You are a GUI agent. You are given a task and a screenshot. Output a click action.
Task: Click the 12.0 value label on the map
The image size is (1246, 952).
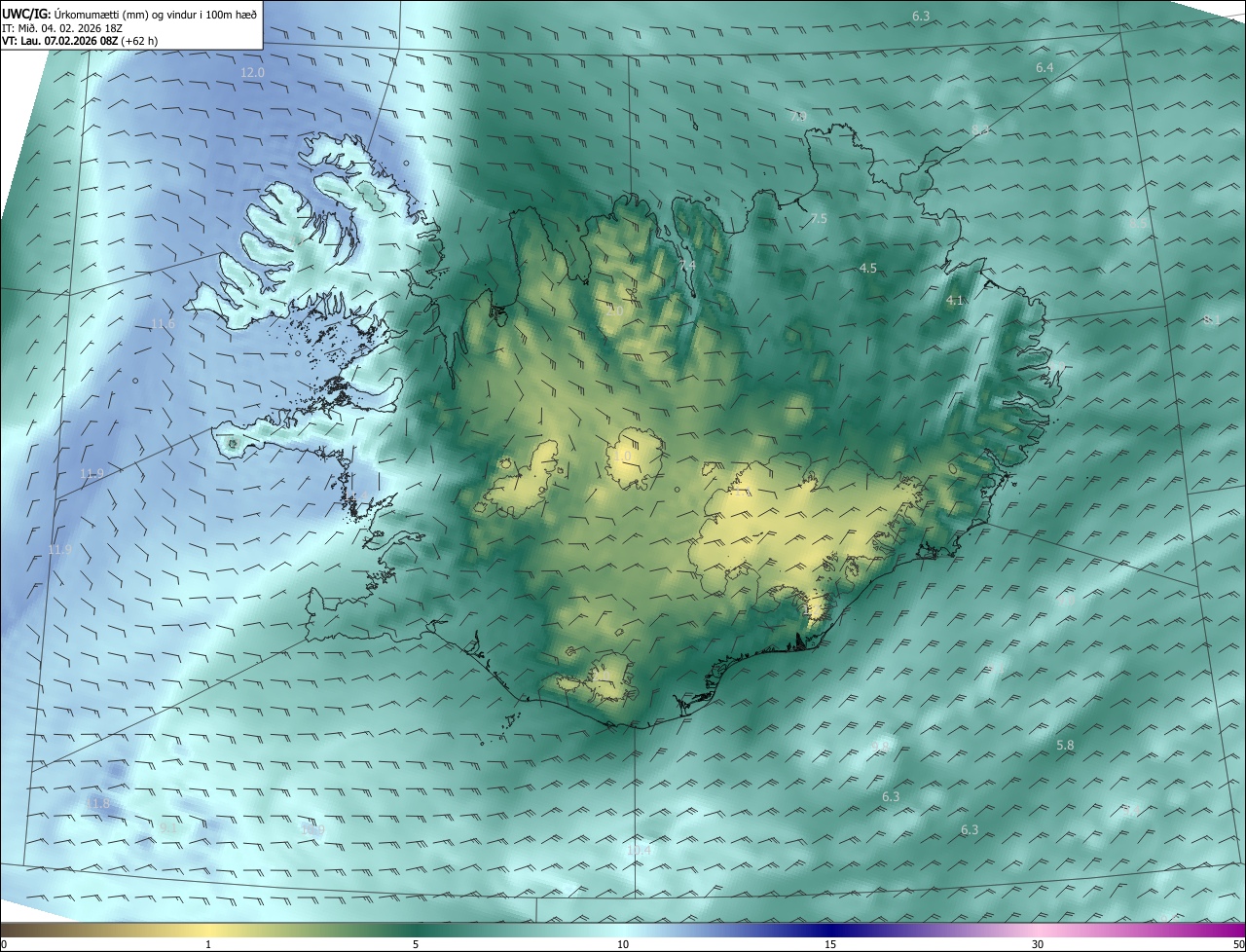(252, 73)
